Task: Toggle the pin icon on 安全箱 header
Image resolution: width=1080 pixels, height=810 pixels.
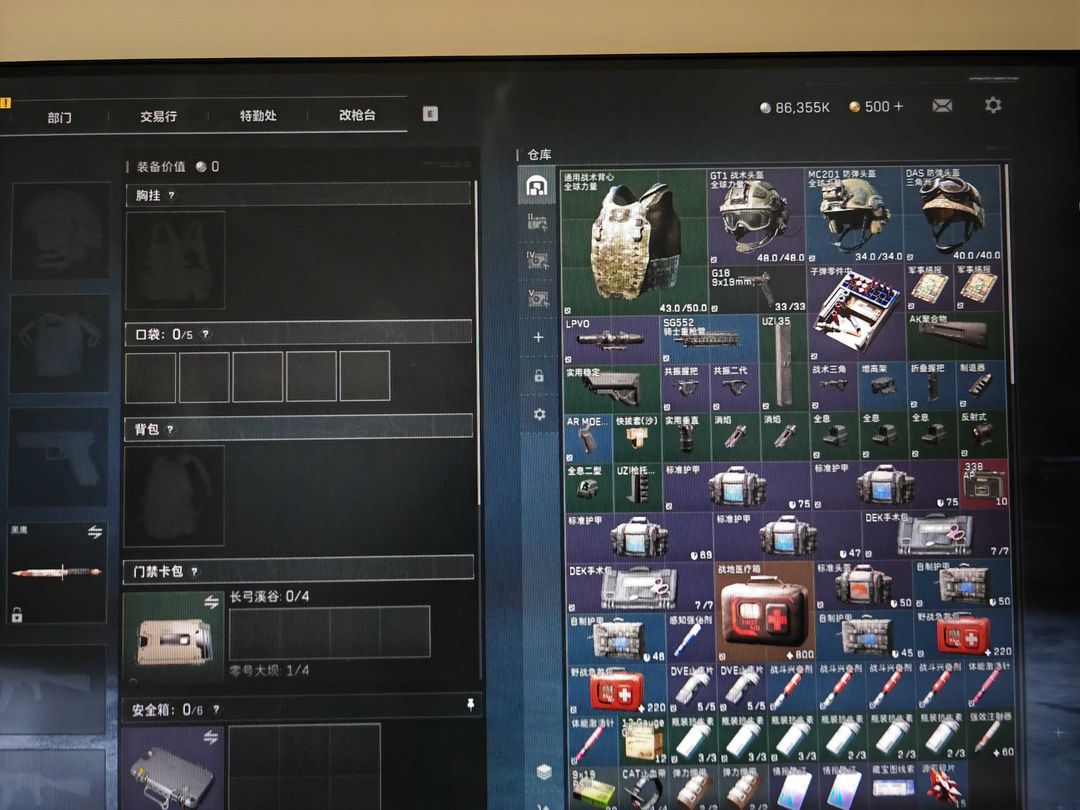Action: pos(470,704)
